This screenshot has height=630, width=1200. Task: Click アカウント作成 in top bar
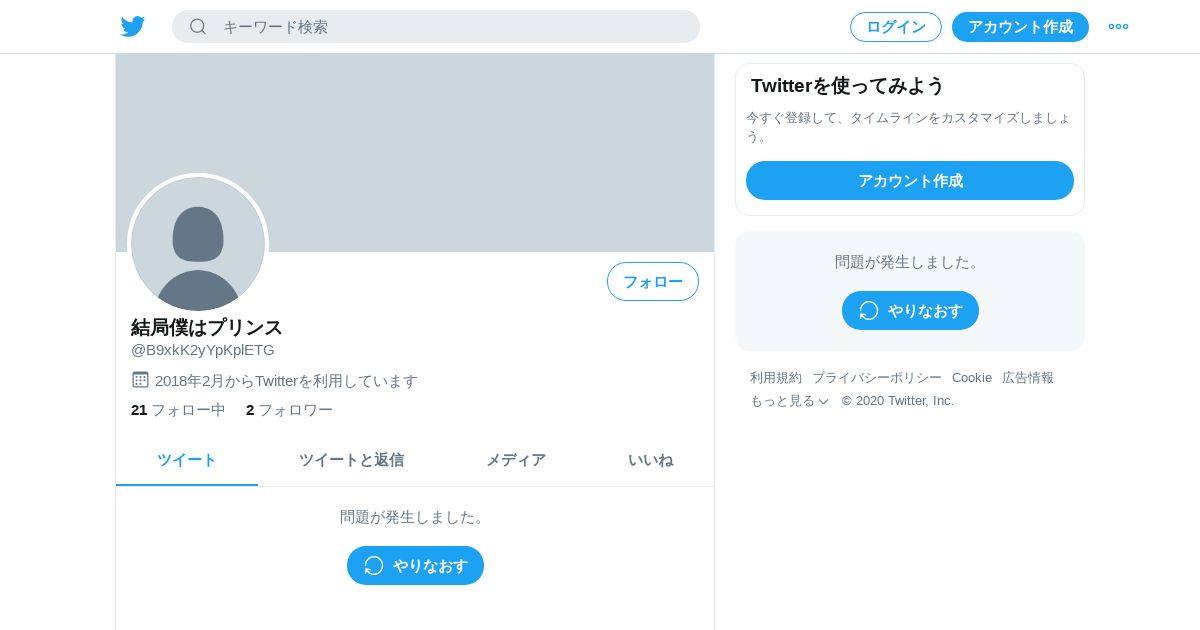(1020, 27)
